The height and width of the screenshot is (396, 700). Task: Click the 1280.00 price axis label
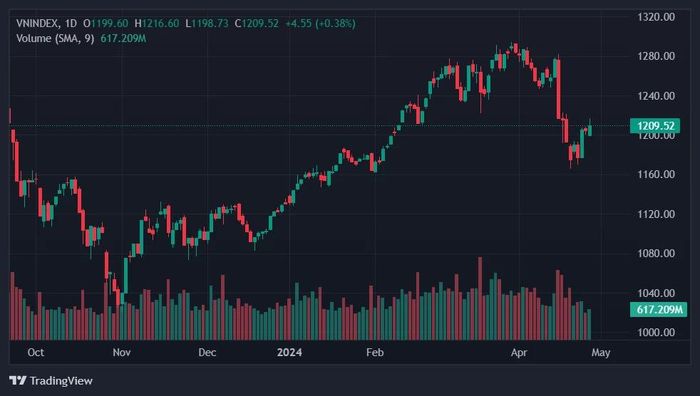tap(656, 56)
